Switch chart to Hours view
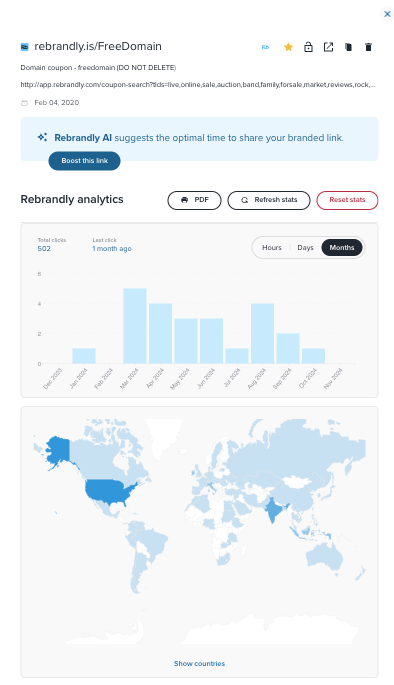394x685 pixels. coord(272,248)
